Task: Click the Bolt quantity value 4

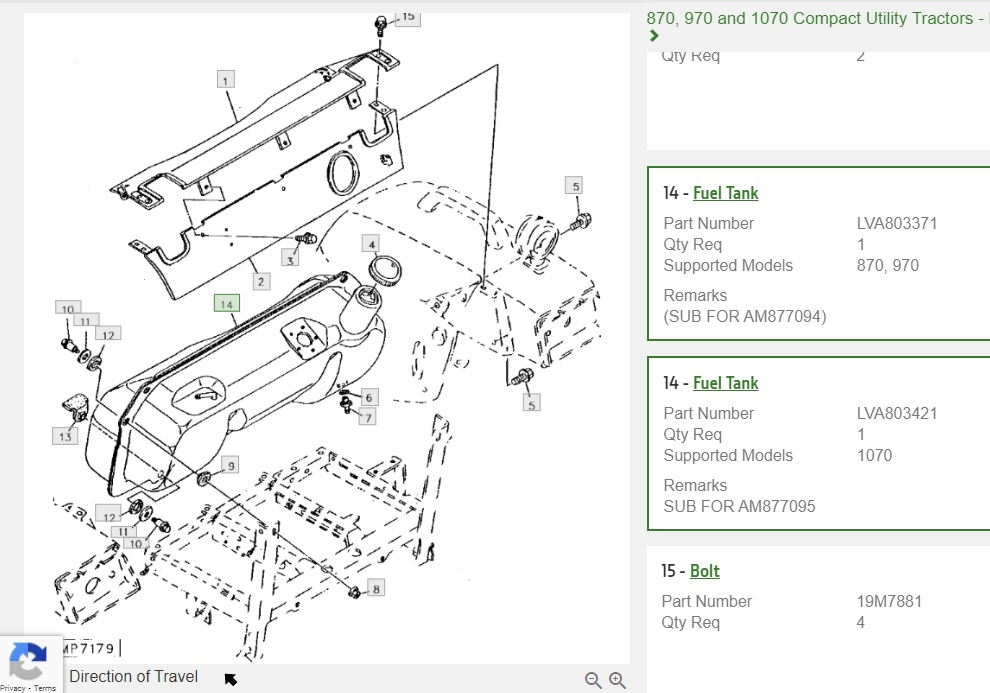Action: [x=861, y=623]
